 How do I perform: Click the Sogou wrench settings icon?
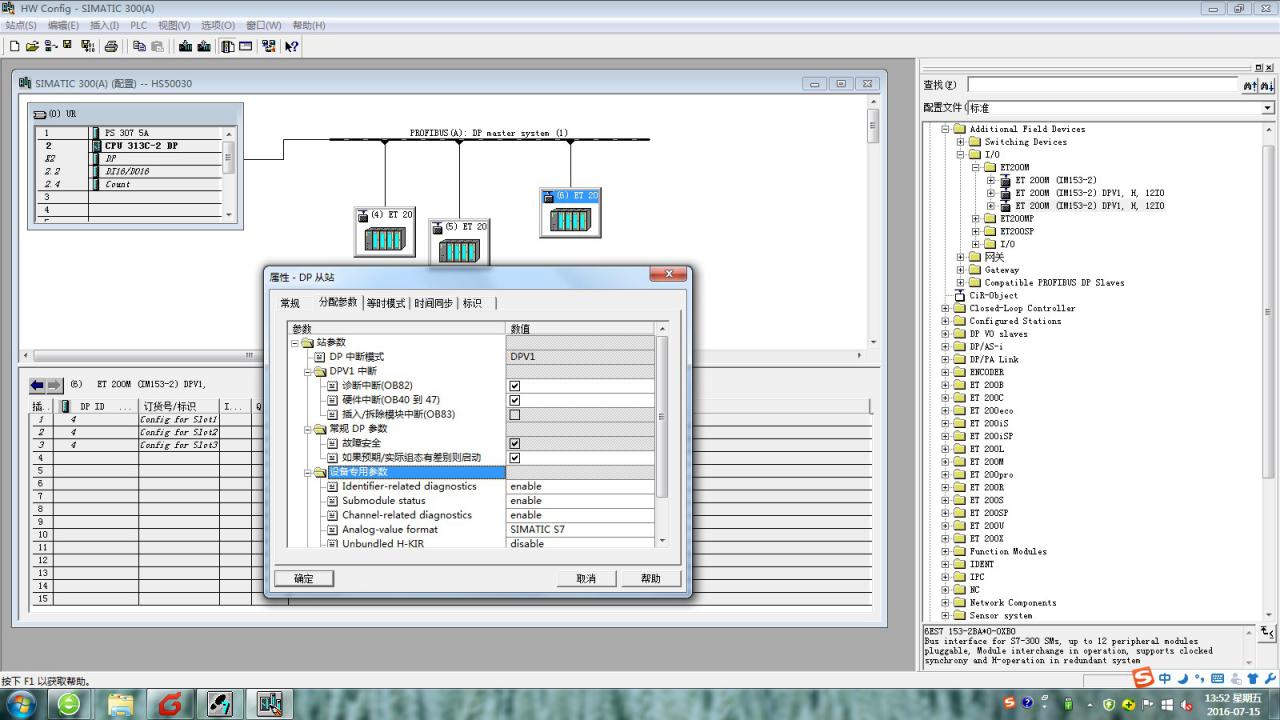tap(1270, 679)
